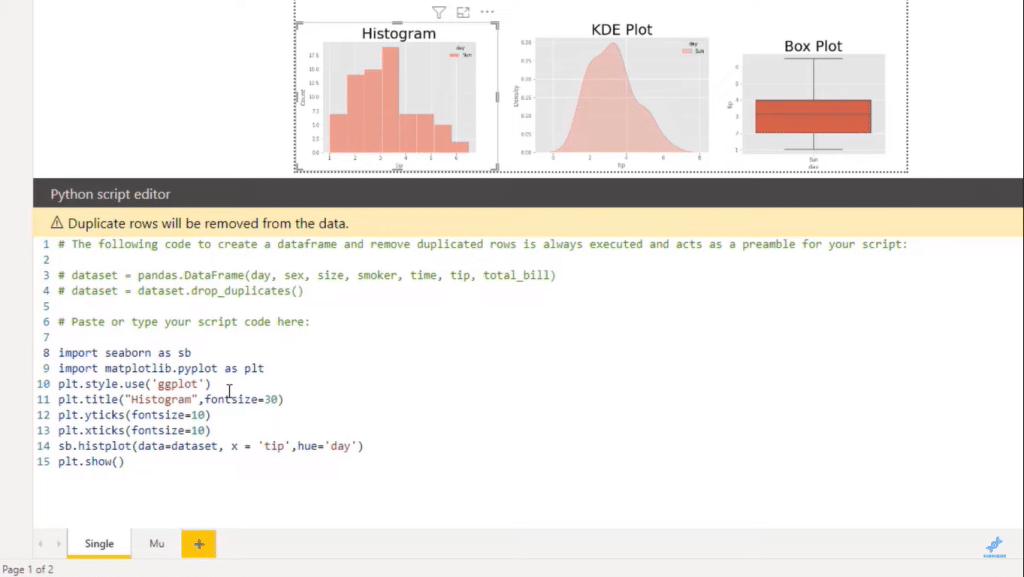
Task: Click the 'Duplicate rows will be removed' warning text
Action: coord(208,223)
